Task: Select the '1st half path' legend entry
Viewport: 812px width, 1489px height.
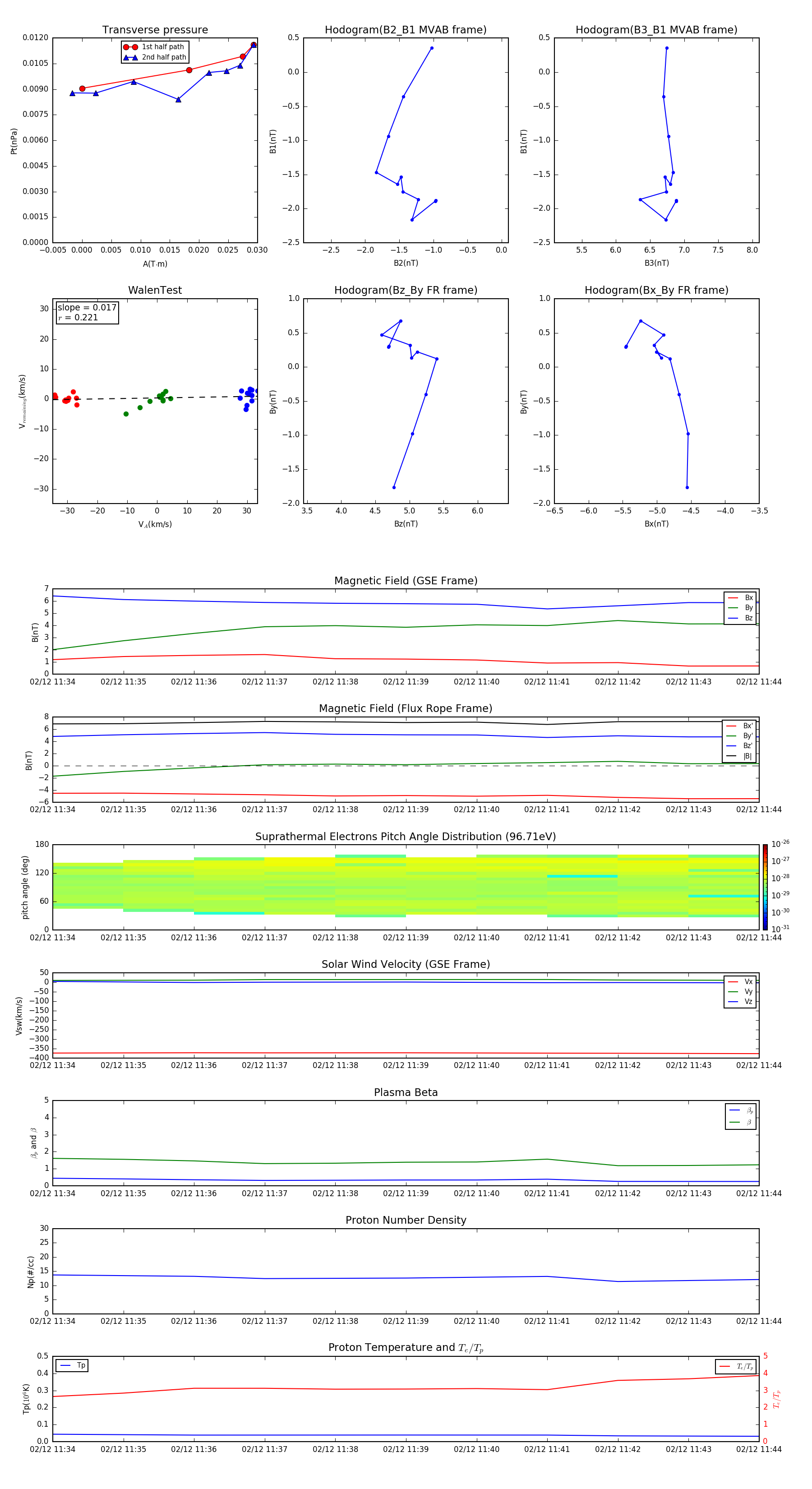Action: 154,47
